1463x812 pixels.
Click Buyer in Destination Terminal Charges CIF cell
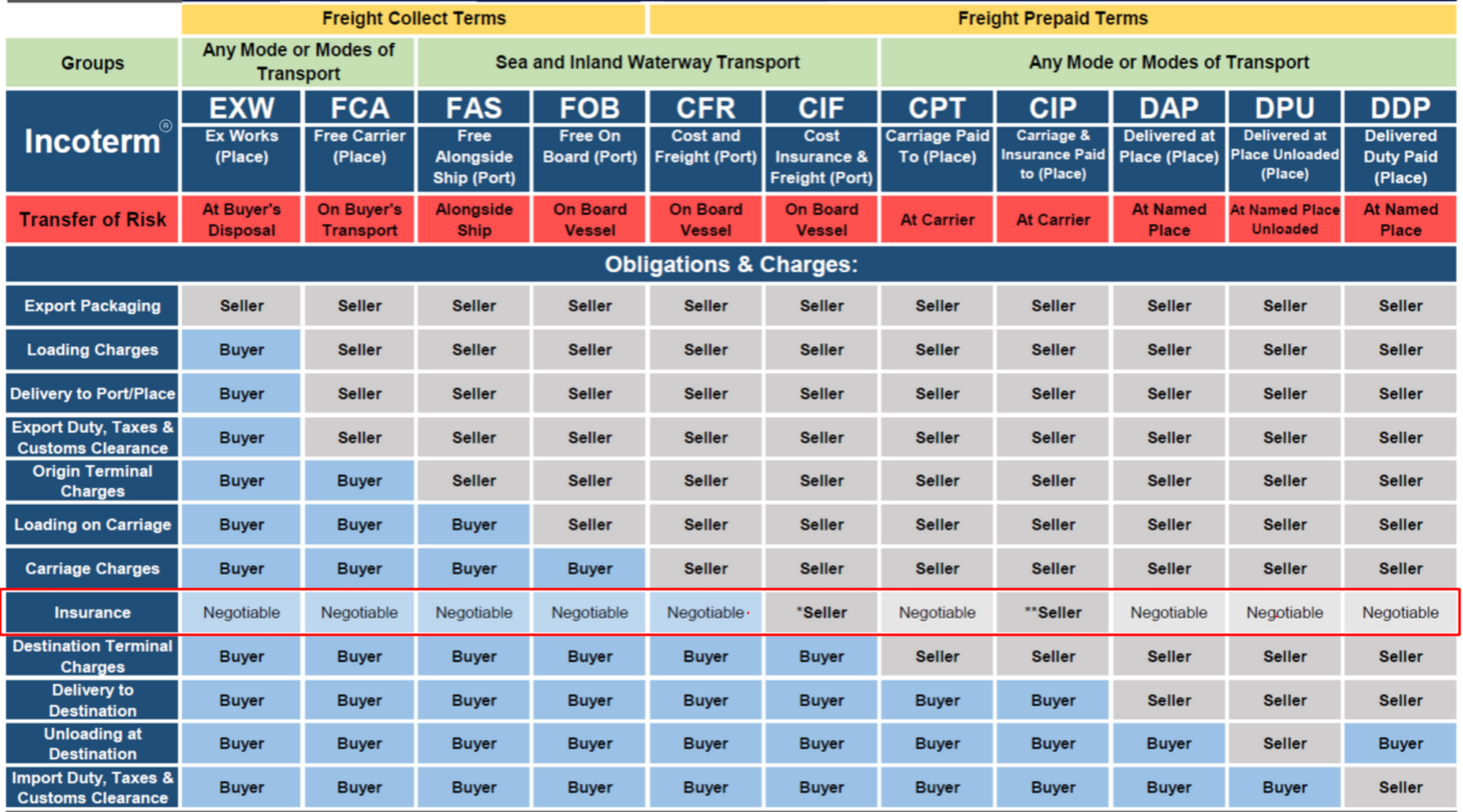pyautogui.click(x=821, y=656)
